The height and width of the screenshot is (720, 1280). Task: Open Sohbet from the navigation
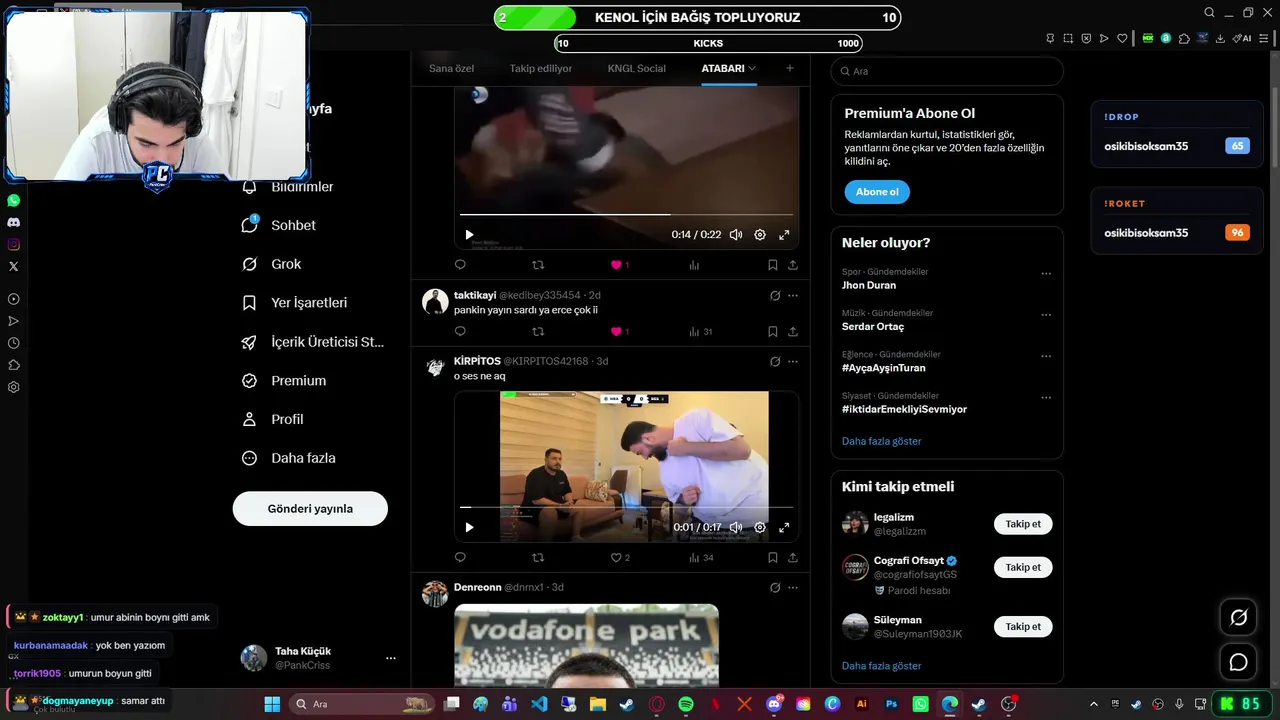pyautogui.click(x=280, y=225)
